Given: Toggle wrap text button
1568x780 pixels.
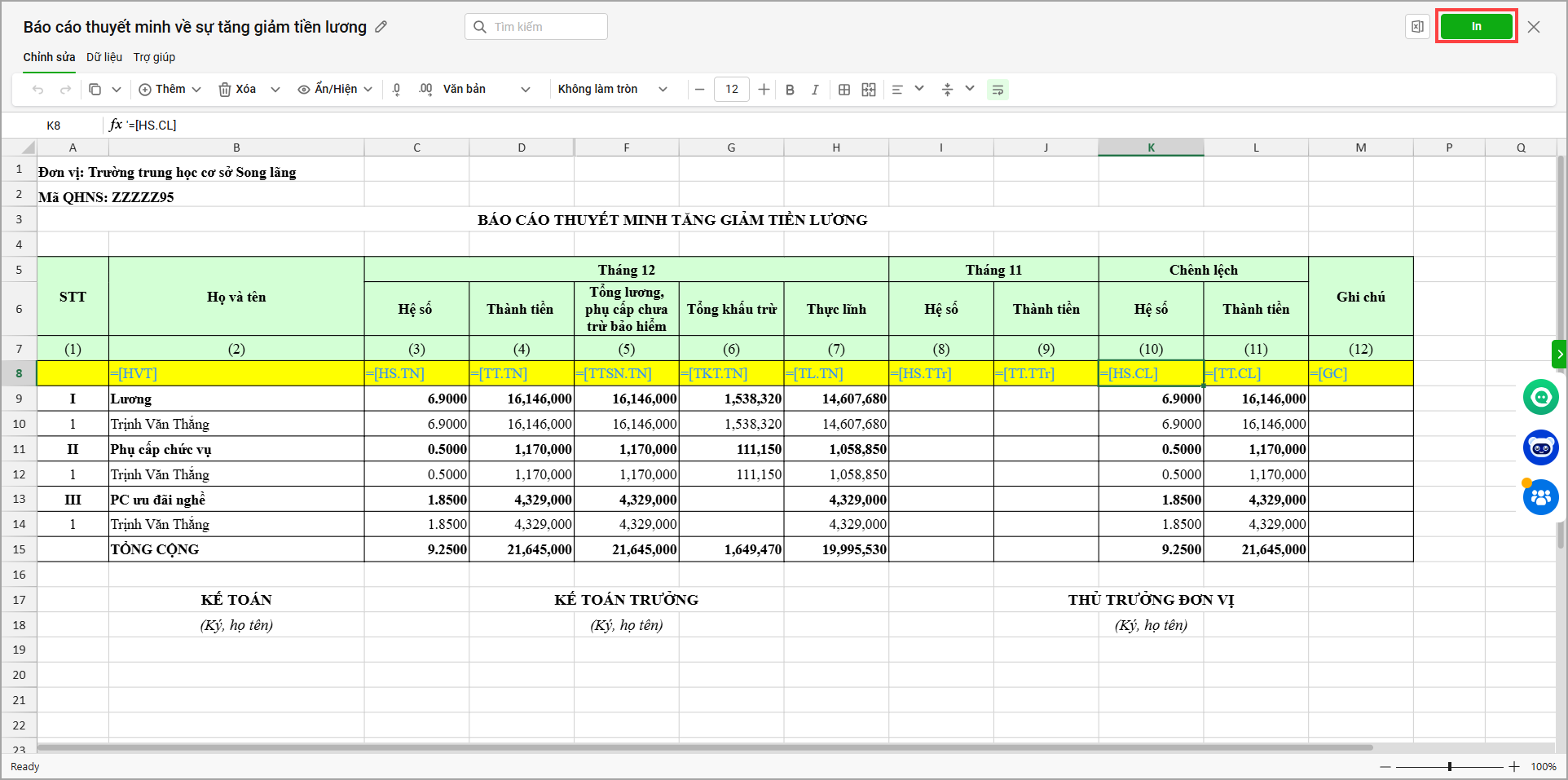Looking at the screenshot, I should point(998,90).
